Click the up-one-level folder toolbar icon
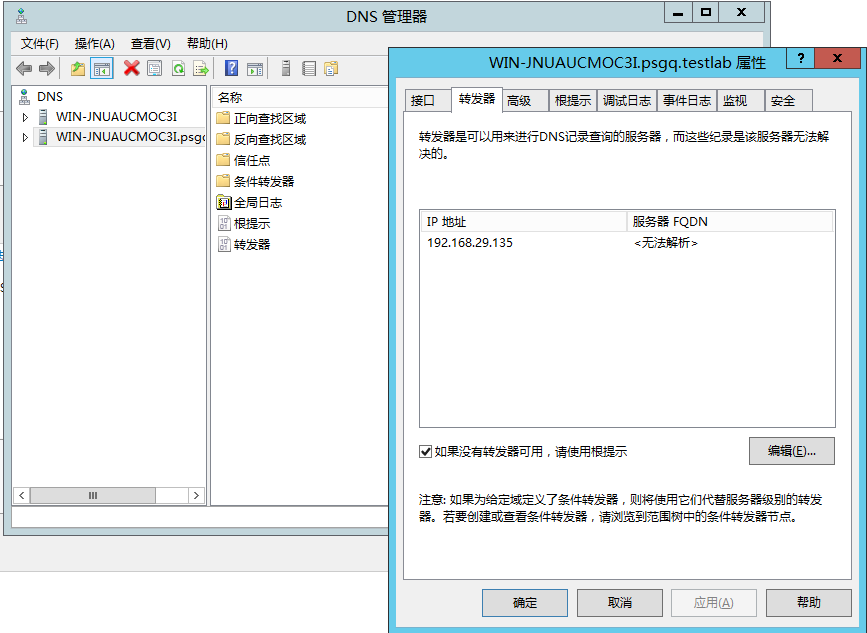 78,68
